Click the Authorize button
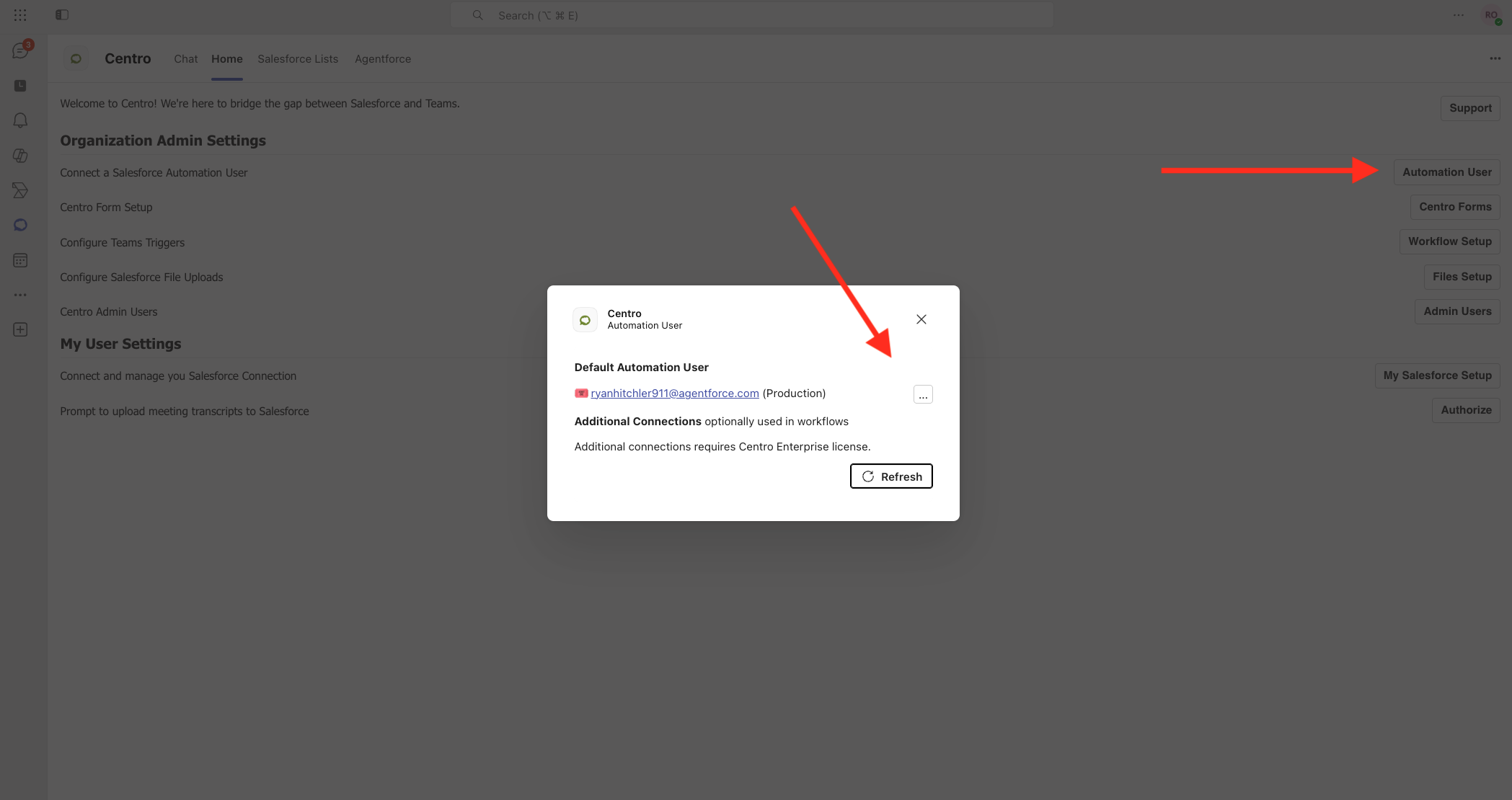This screenshot has width=1512, height=800. (1466, 410)
